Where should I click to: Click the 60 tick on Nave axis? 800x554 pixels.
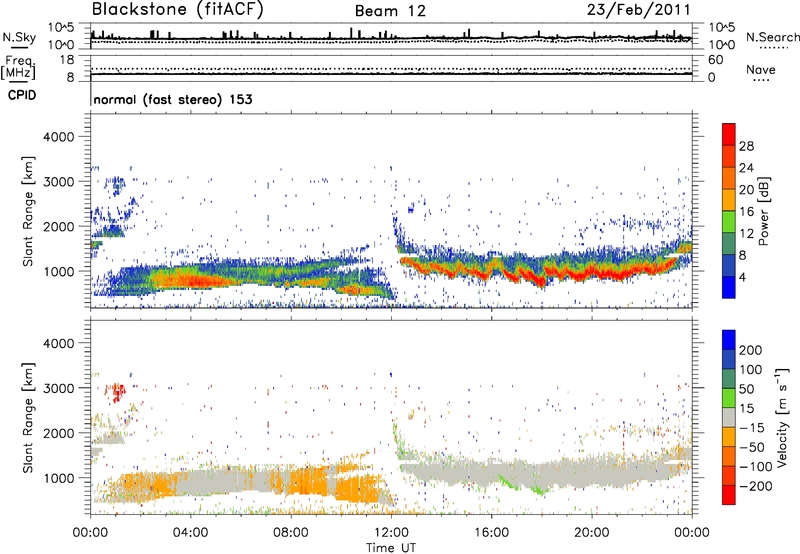715,60
